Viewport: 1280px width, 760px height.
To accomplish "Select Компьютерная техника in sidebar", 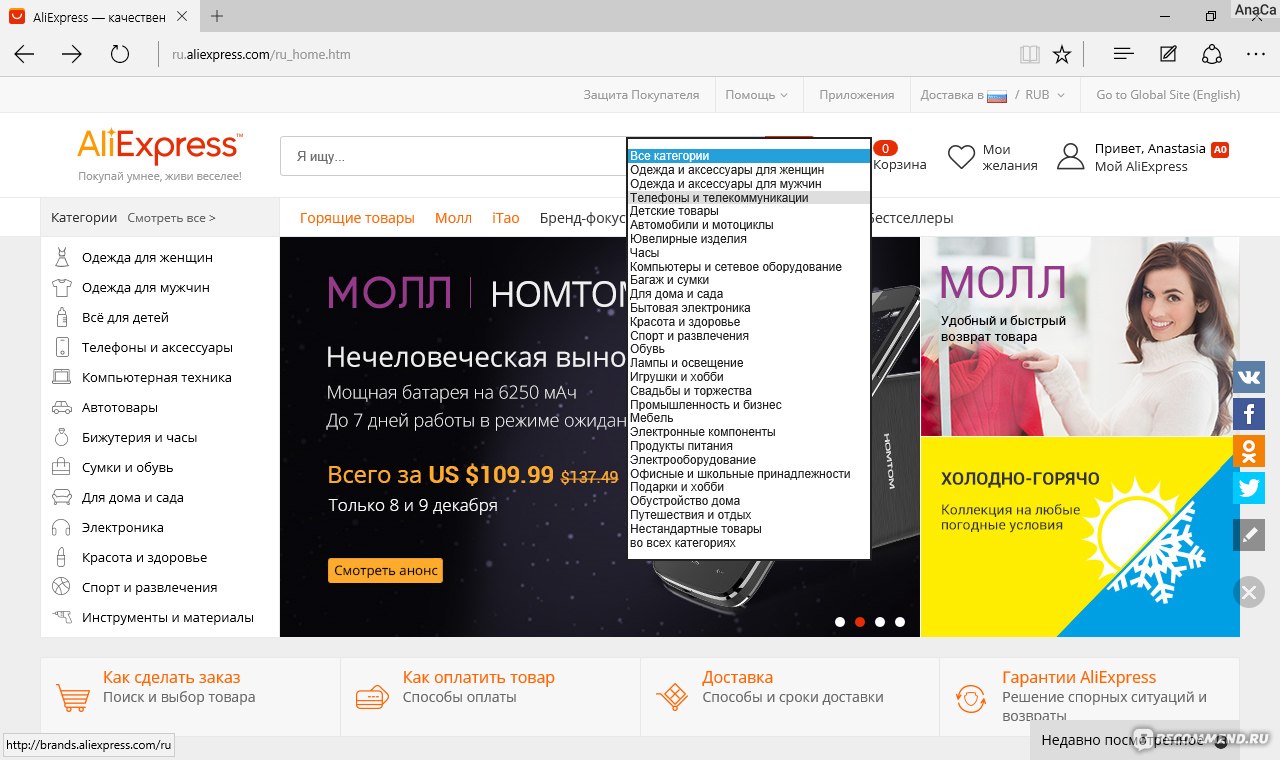I will (157, 377).
